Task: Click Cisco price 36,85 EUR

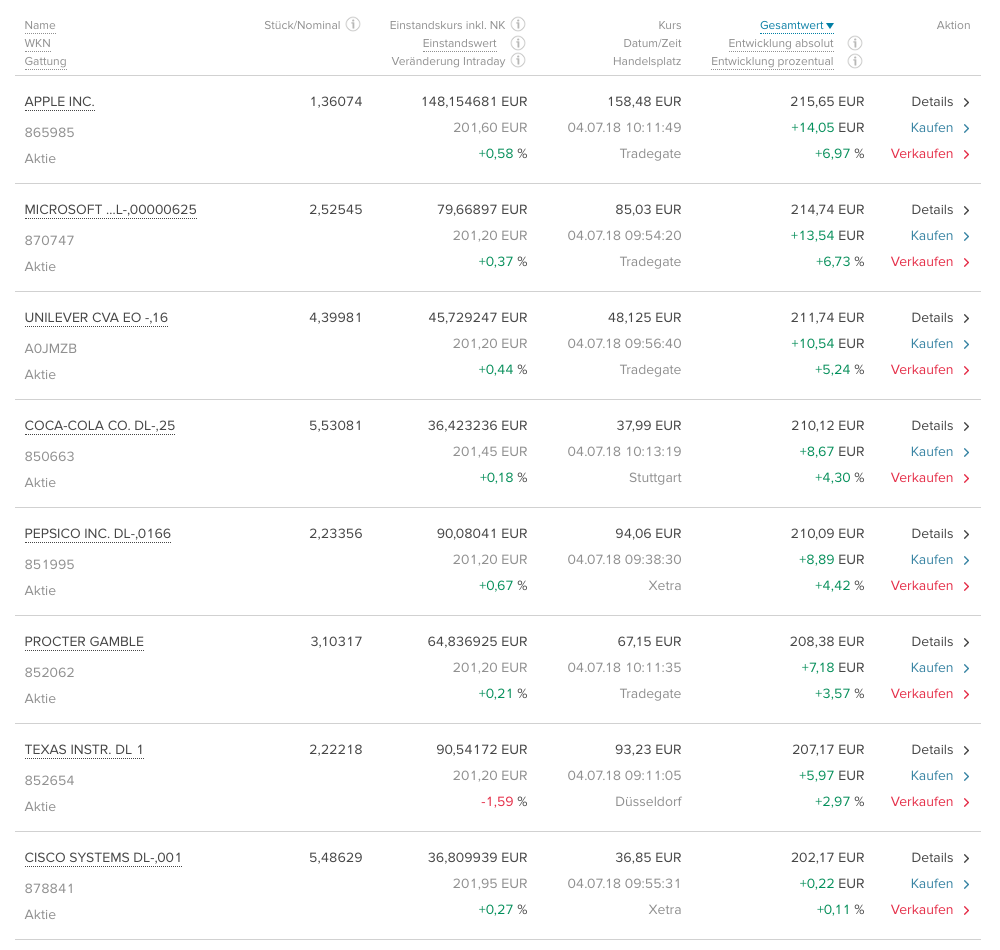Action: point(649,858)
